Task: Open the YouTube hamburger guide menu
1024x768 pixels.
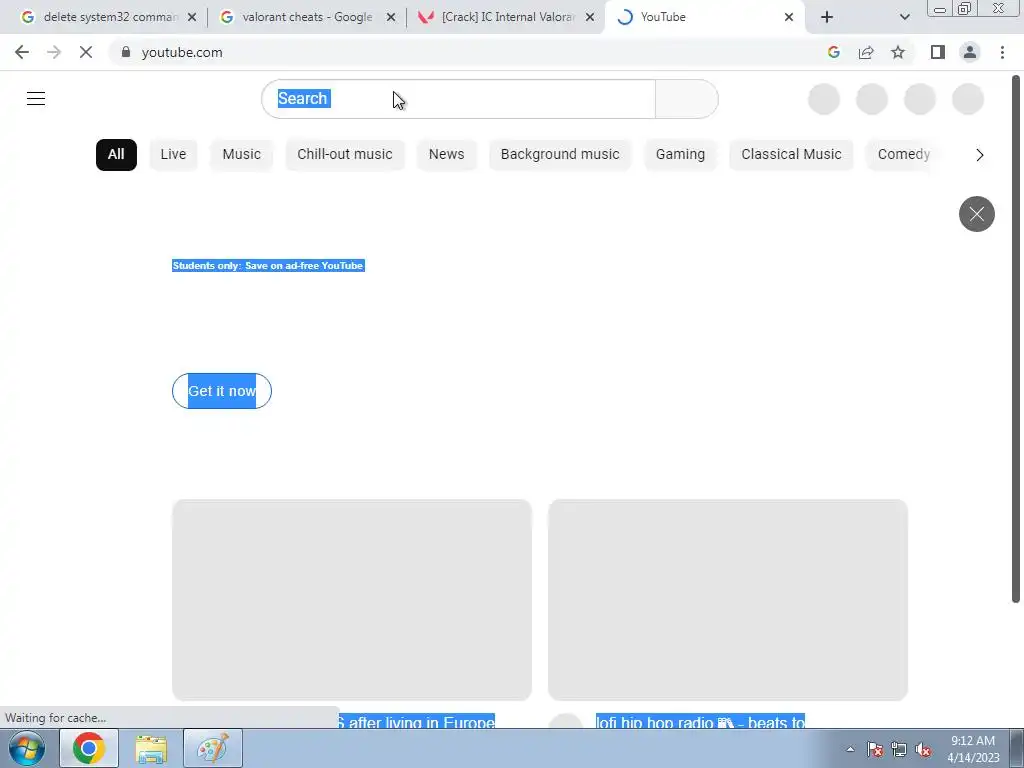Action: [36, 99]
